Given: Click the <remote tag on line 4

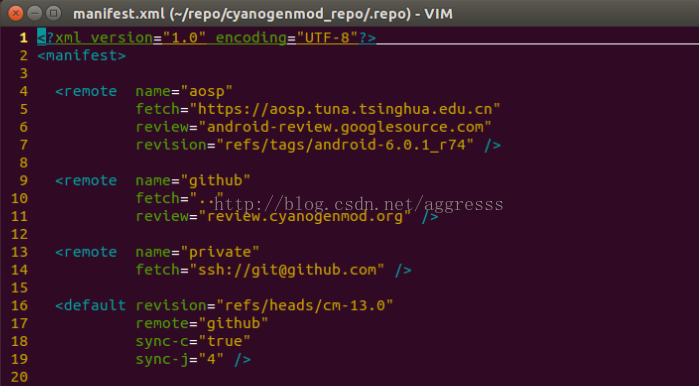Looking at the screenshot, I should 86,91.
